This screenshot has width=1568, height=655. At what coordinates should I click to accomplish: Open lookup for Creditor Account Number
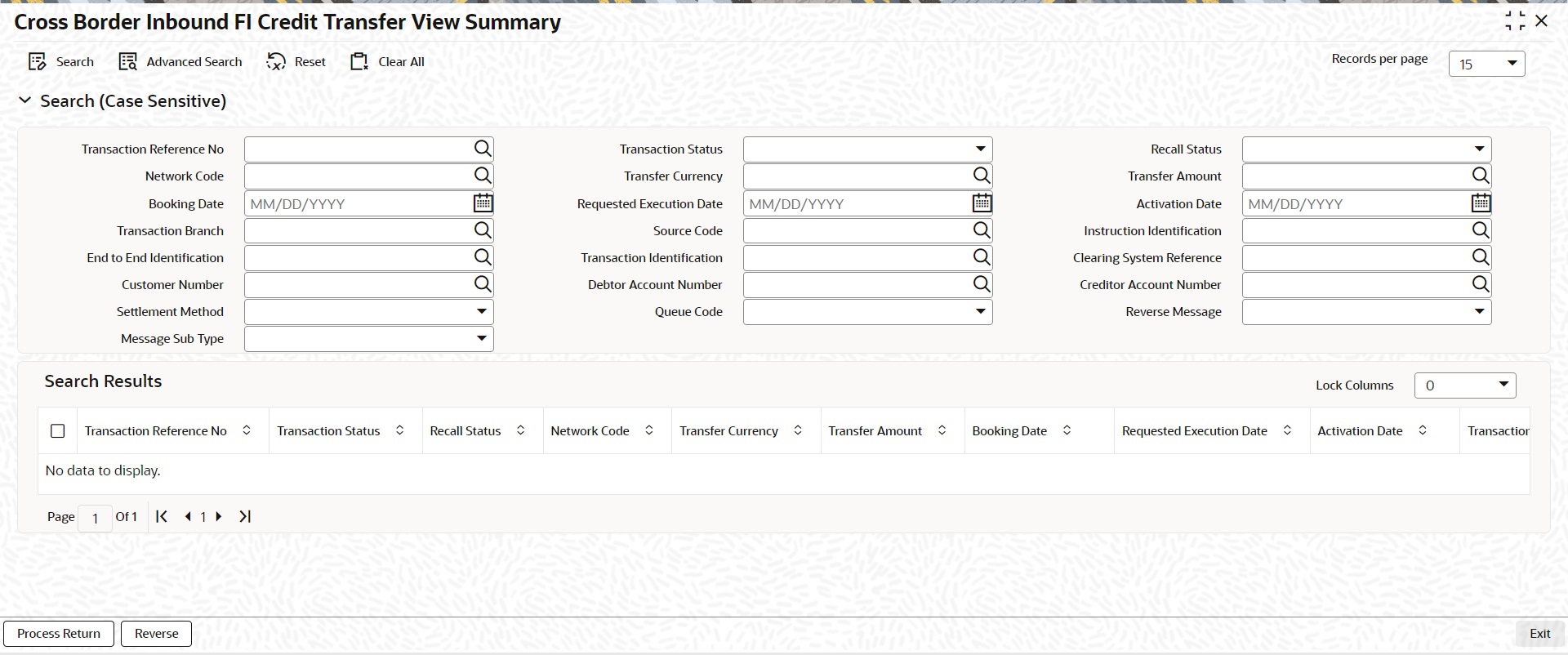point(1481,284)
